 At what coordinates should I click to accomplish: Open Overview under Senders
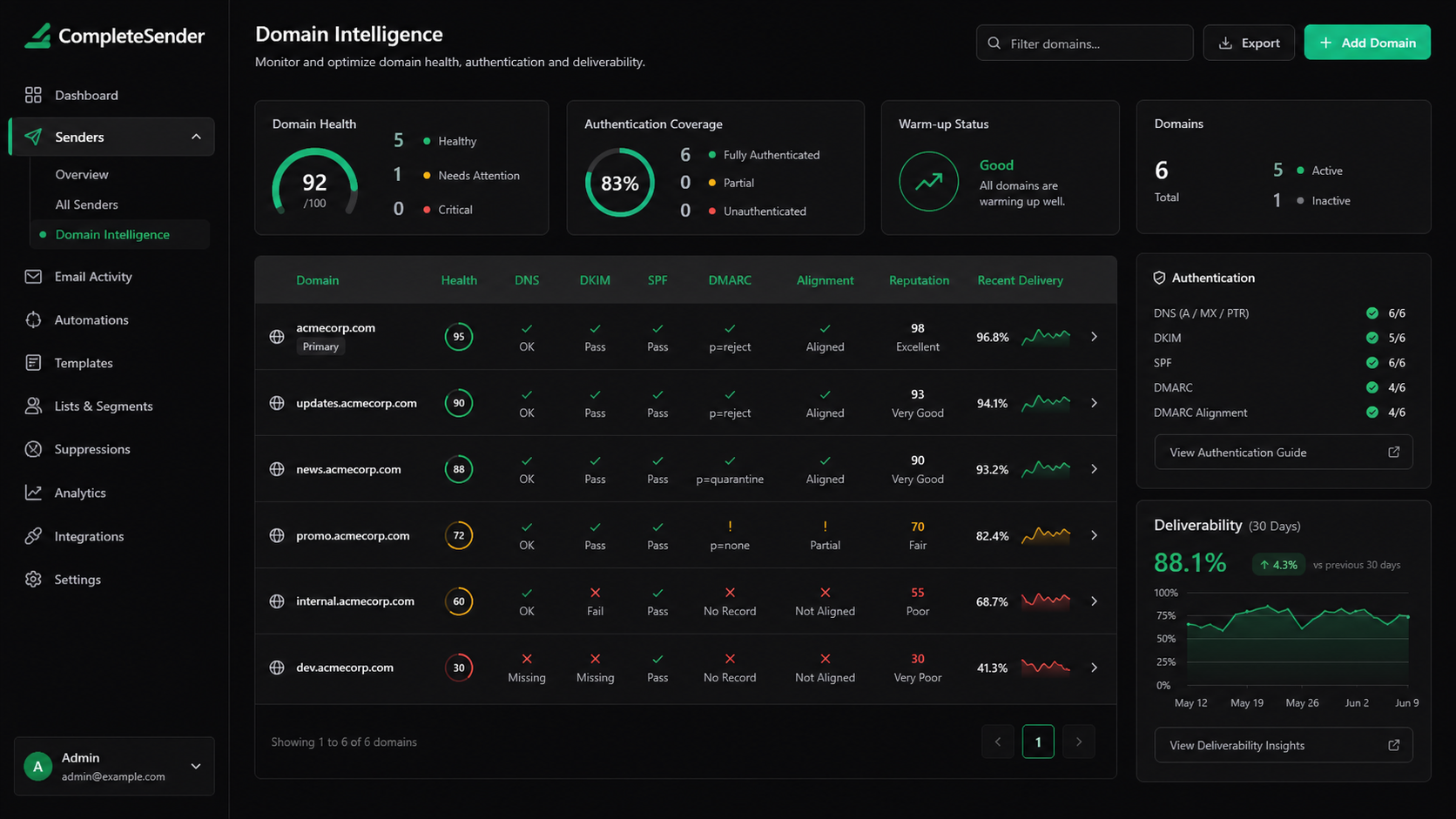82,174
